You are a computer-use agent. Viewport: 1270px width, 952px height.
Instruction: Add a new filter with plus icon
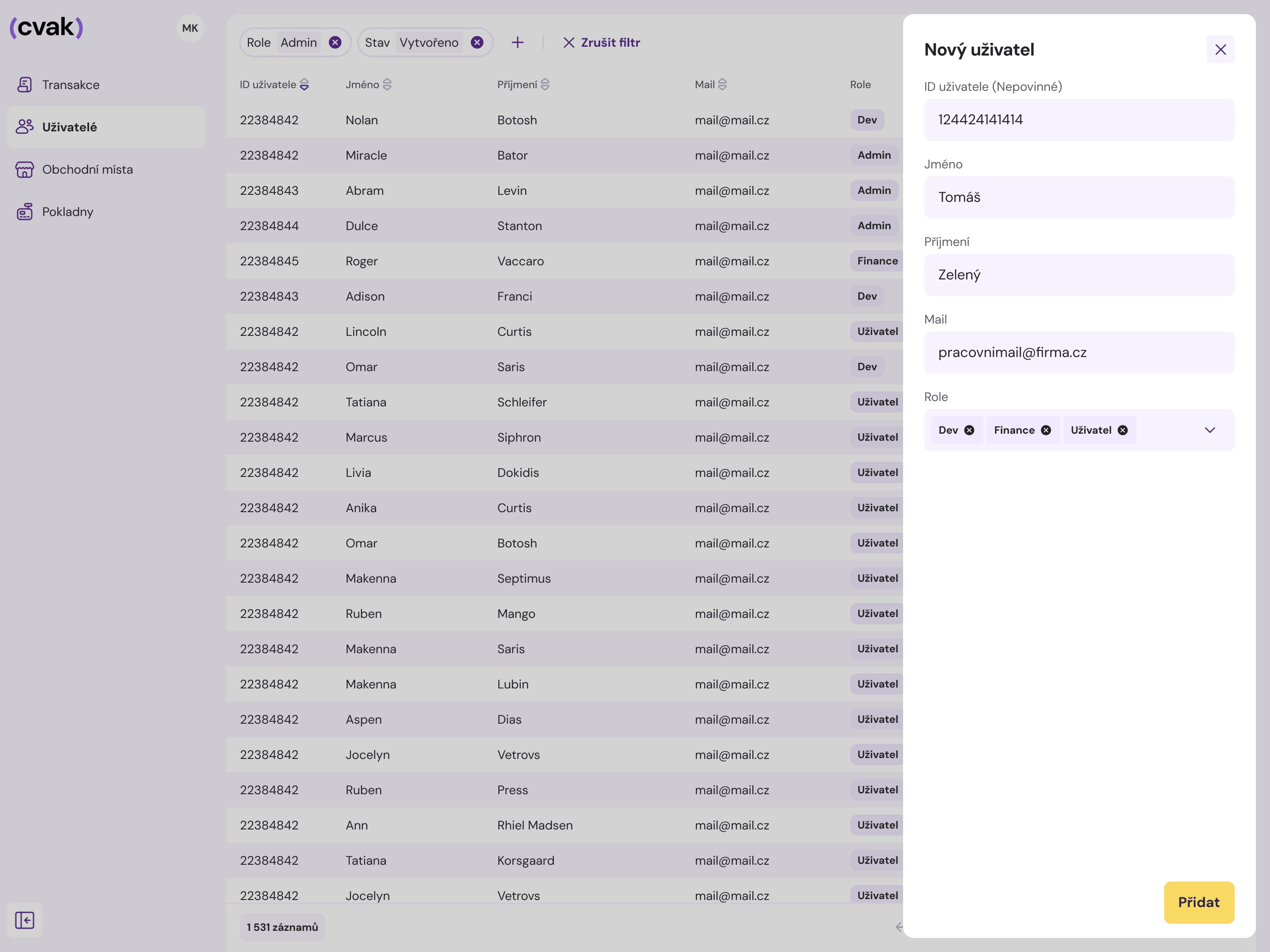[517, 42]
